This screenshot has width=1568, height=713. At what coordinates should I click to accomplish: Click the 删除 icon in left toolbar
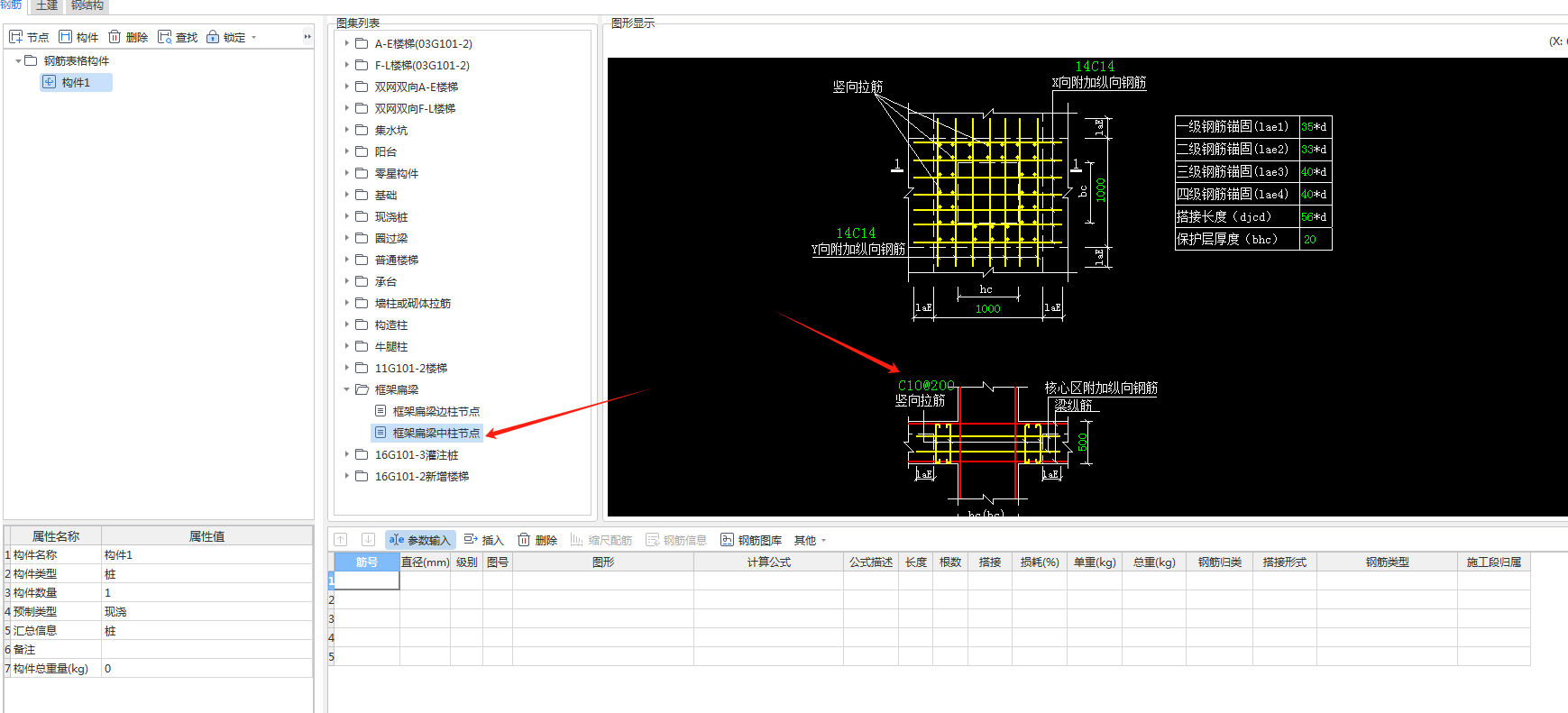coord(128,37)
